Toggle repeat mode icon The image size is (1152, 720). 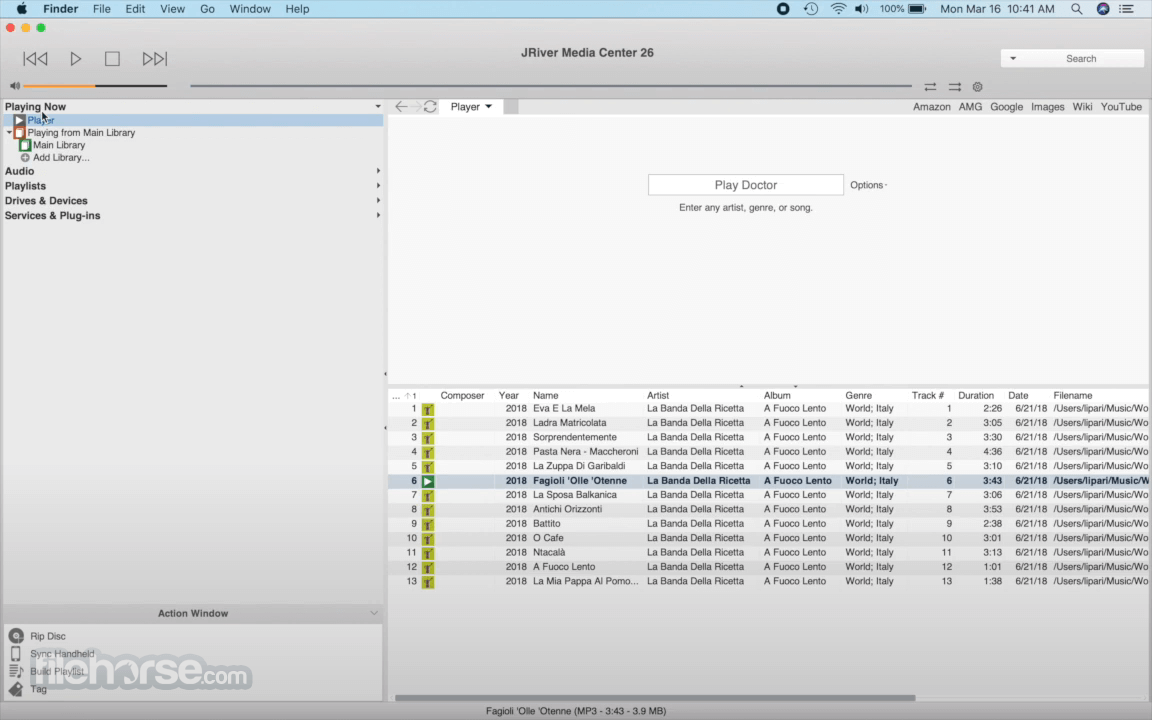(930, 87)
